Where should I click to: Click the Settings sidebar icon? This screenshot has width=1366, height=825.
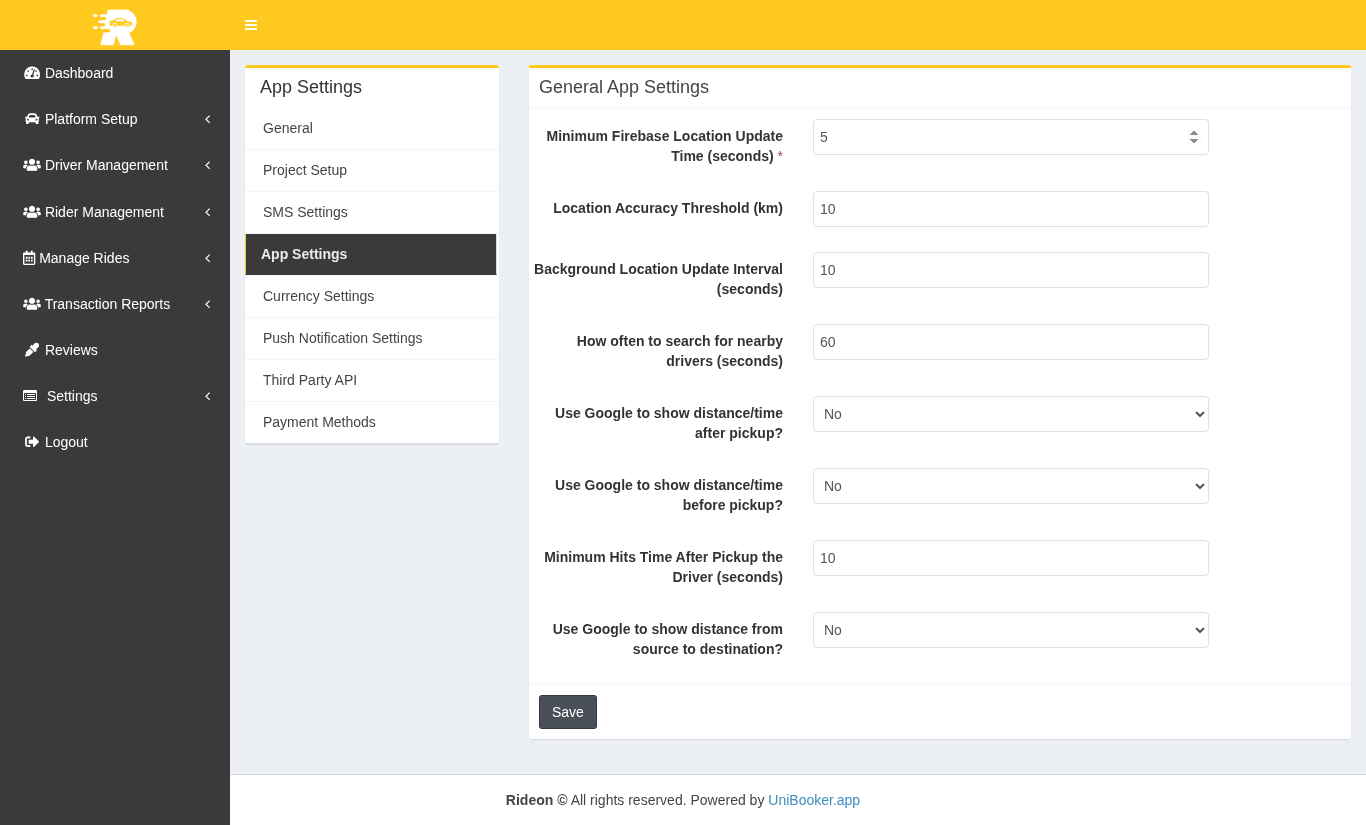(x=30, y=396)
